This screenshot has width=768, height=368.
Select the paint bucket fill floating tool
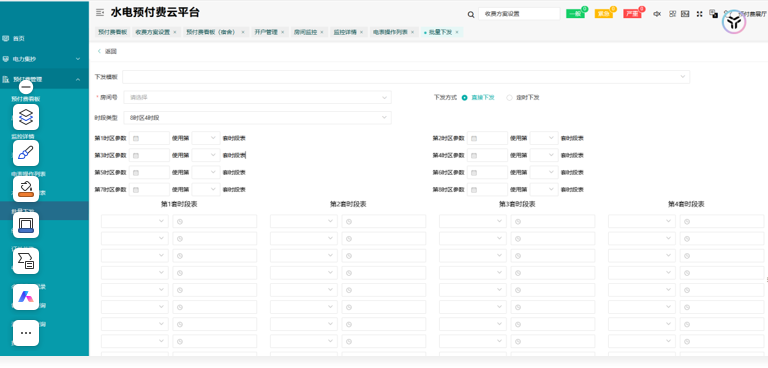[x=26, y=189]
